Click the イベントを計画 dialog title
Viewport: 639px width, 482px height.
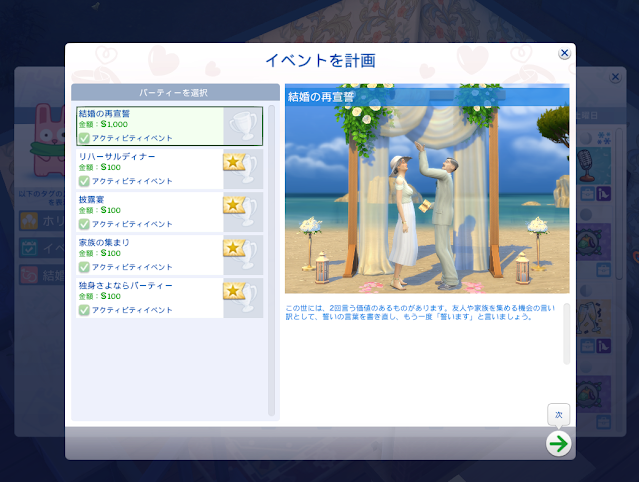(x=320, y=61)
